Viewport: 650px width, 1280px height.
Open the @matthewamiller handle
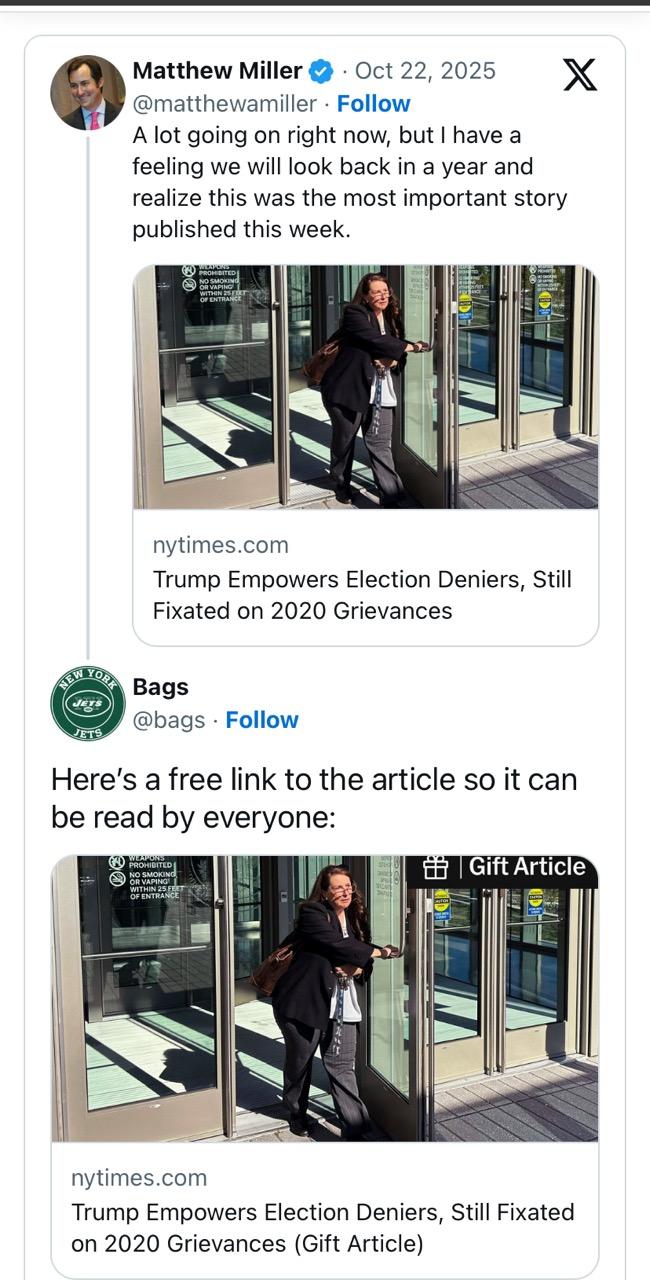pyautogui.click(x=224, y=104)
